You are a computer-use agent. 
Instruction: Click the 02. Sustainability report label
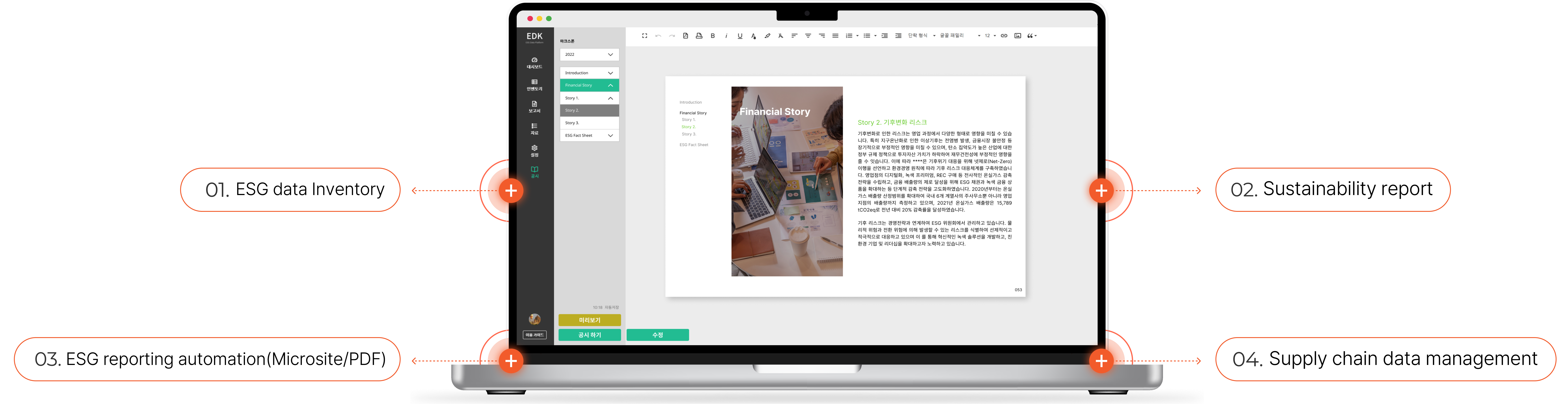1333,190
